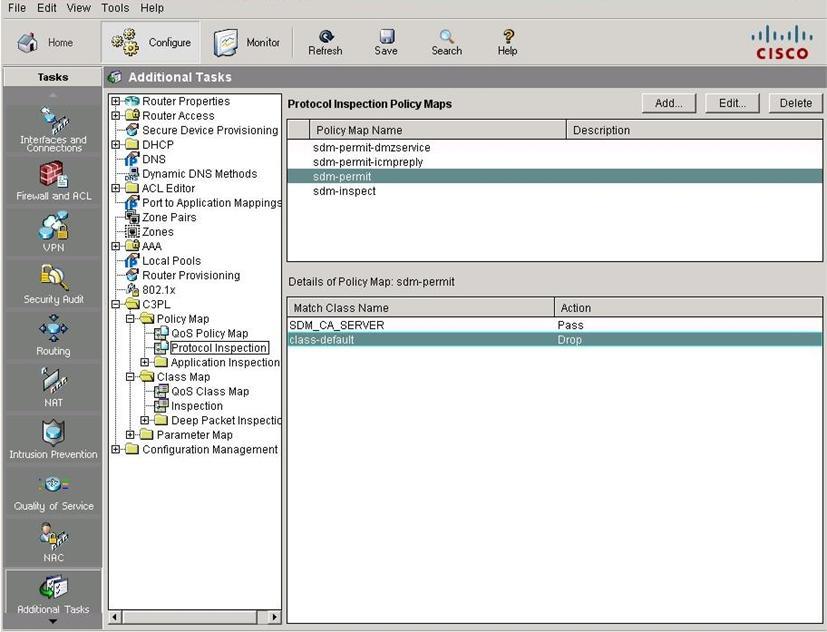
Task: Open the Monitor toolbar icon
Action: click(226, 42)
